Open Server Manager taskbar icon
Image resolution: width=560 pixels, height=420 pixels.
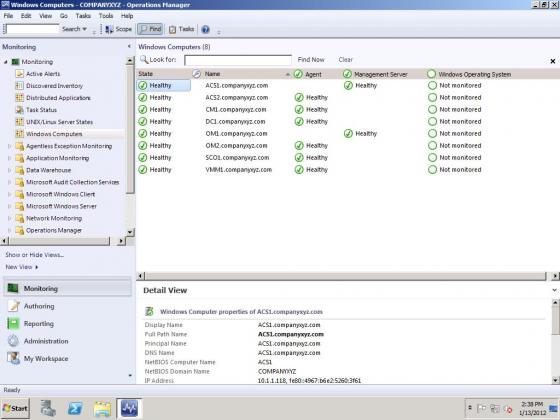[48, 408]
